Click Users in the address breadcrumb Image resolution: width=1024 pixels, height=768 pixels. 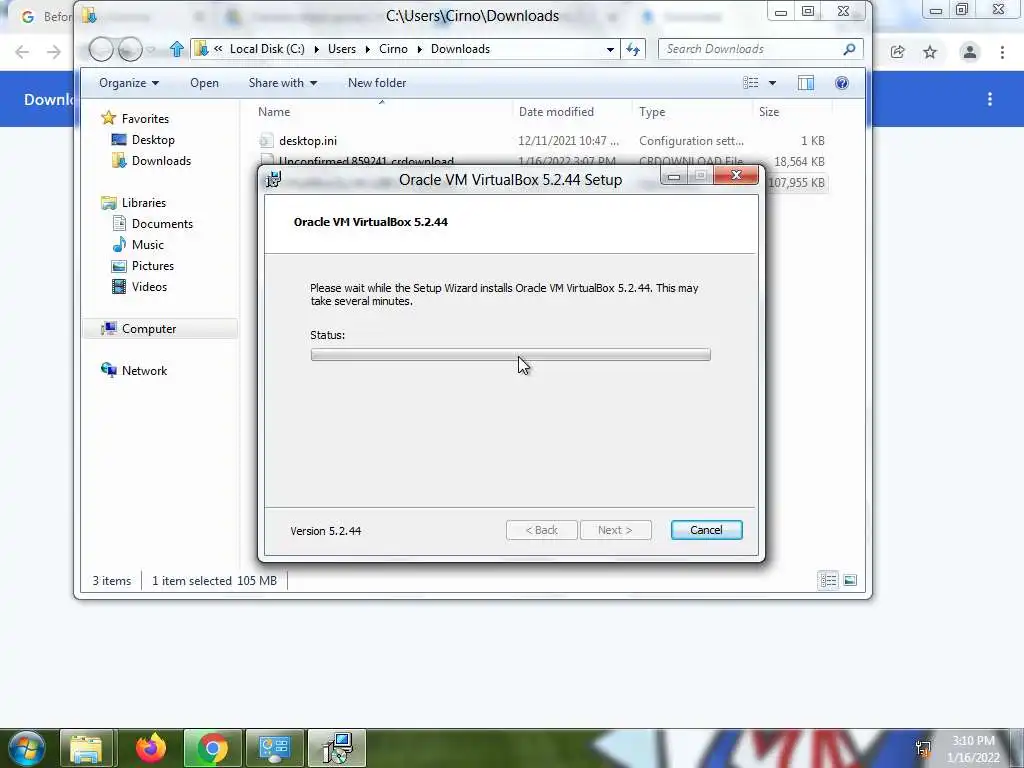[342, 49]
